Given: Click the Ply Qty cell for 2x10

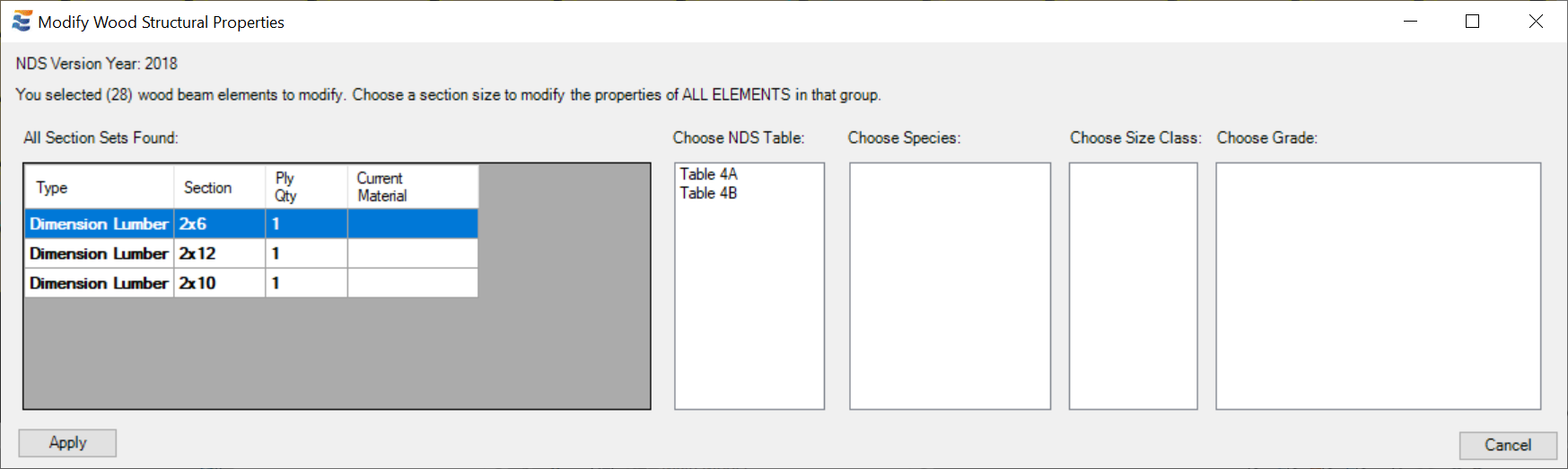Looking at the screenshot, I should (307, 283).
